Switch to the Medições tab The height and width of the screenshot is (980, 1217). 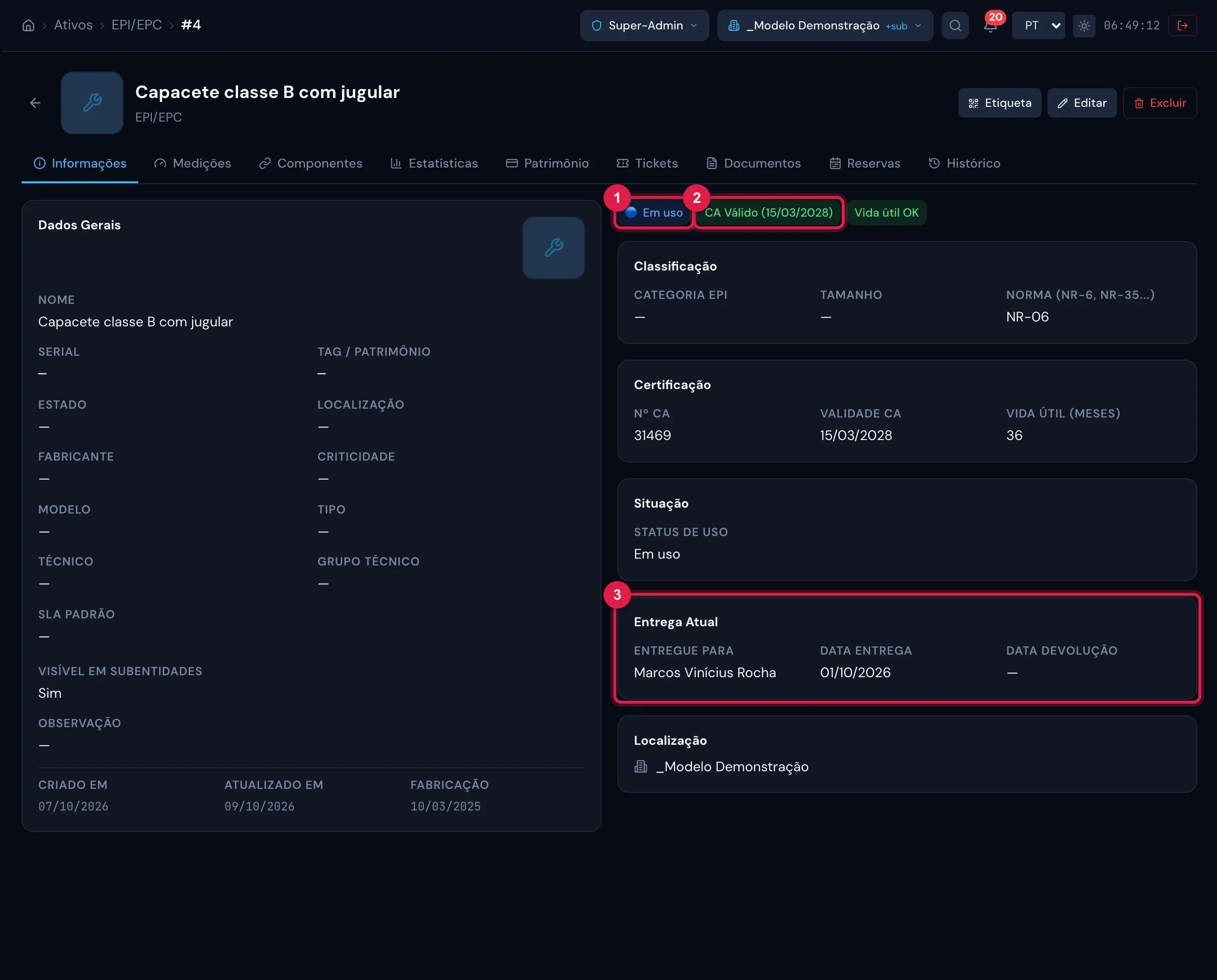coord(193,163)
